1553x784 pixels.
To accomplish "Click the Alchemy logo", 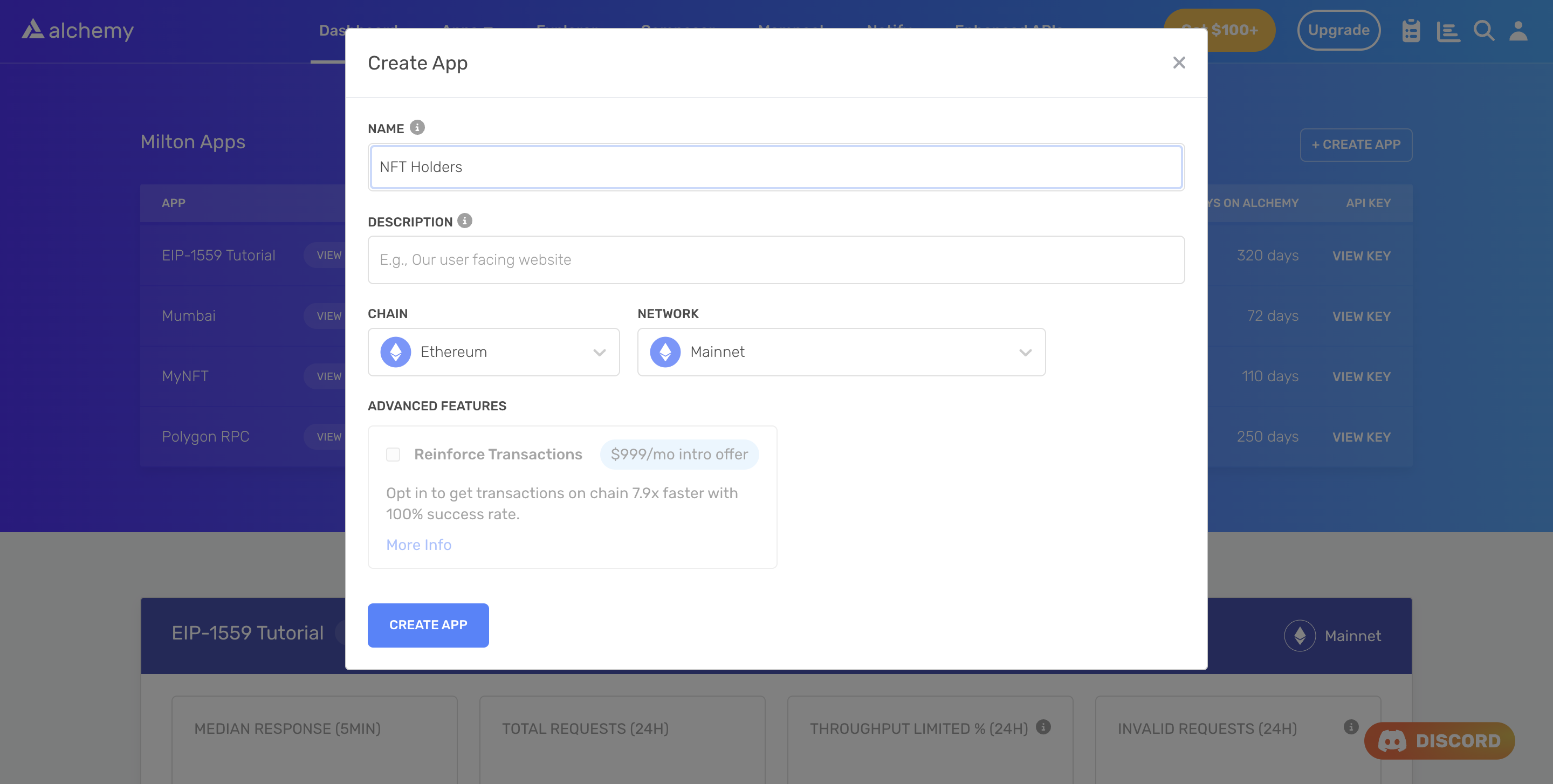I will (x=78, y=30).
